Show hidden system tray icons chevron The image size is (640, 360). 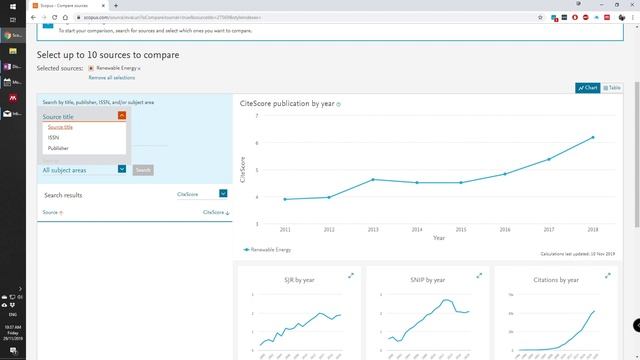point(20,289)
